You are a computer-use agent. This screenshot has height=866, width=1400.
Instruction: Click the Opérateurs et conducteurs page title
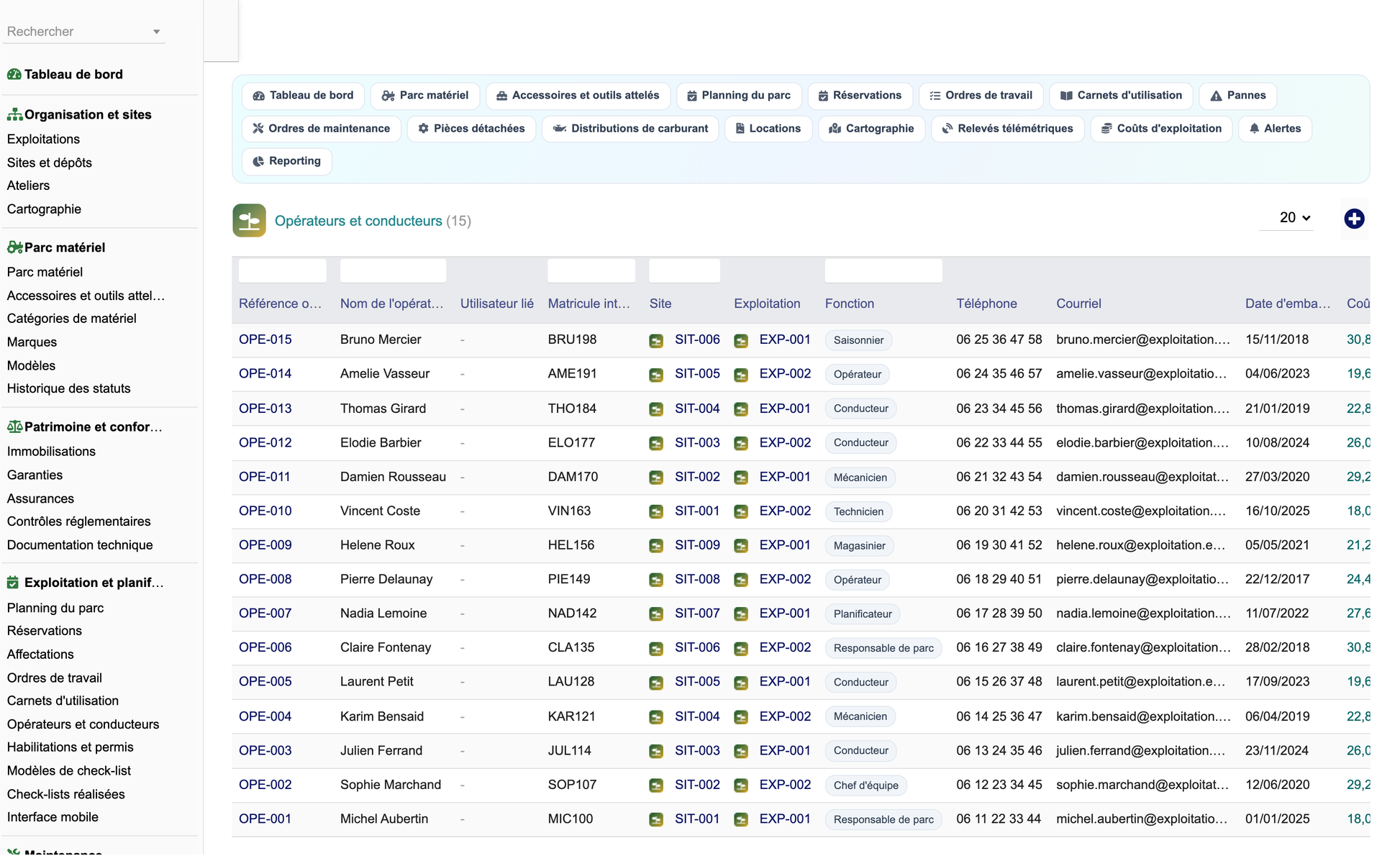click(x=358, y=221)
